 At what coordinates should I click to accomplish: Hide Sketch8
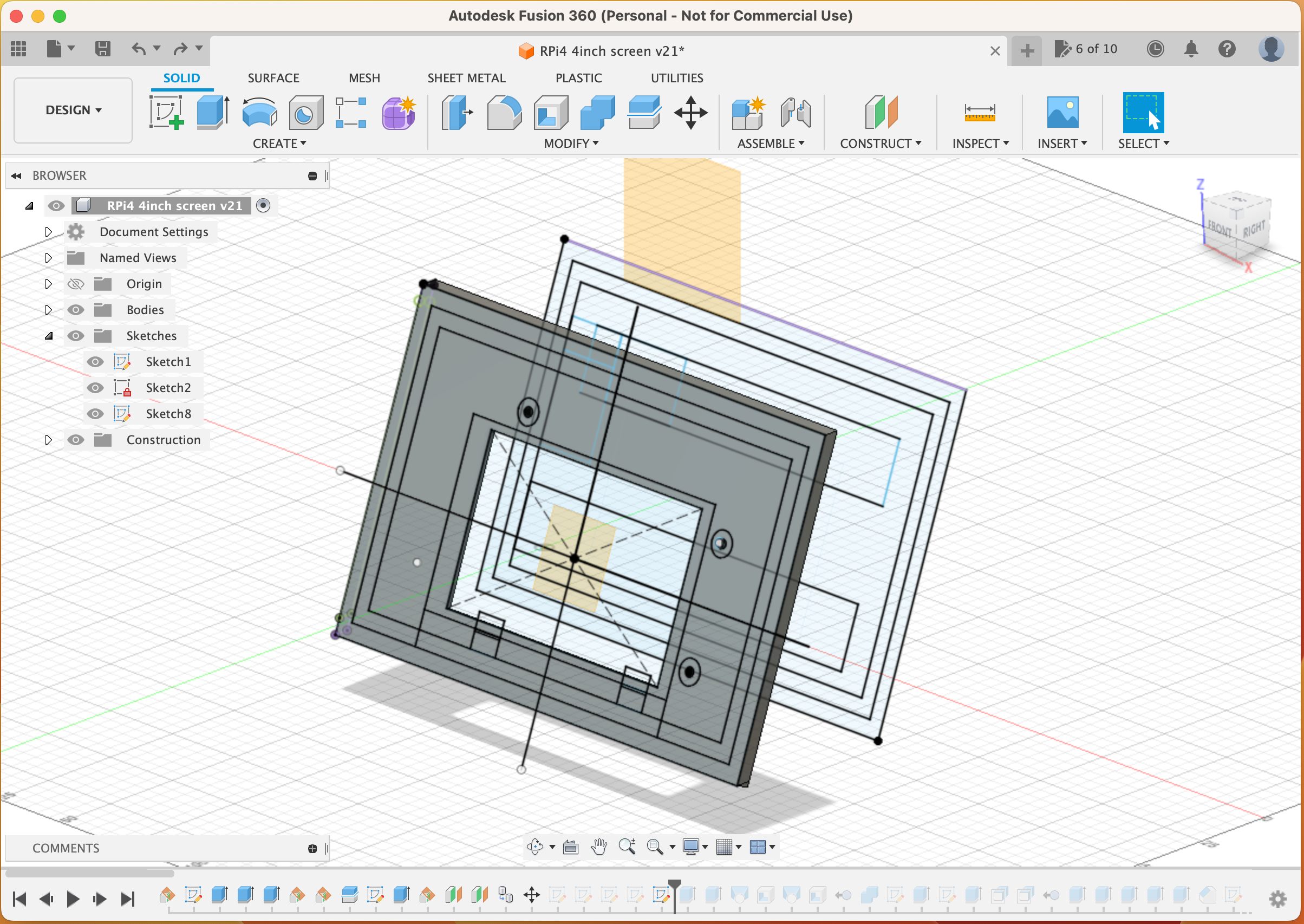pos(95,414)
